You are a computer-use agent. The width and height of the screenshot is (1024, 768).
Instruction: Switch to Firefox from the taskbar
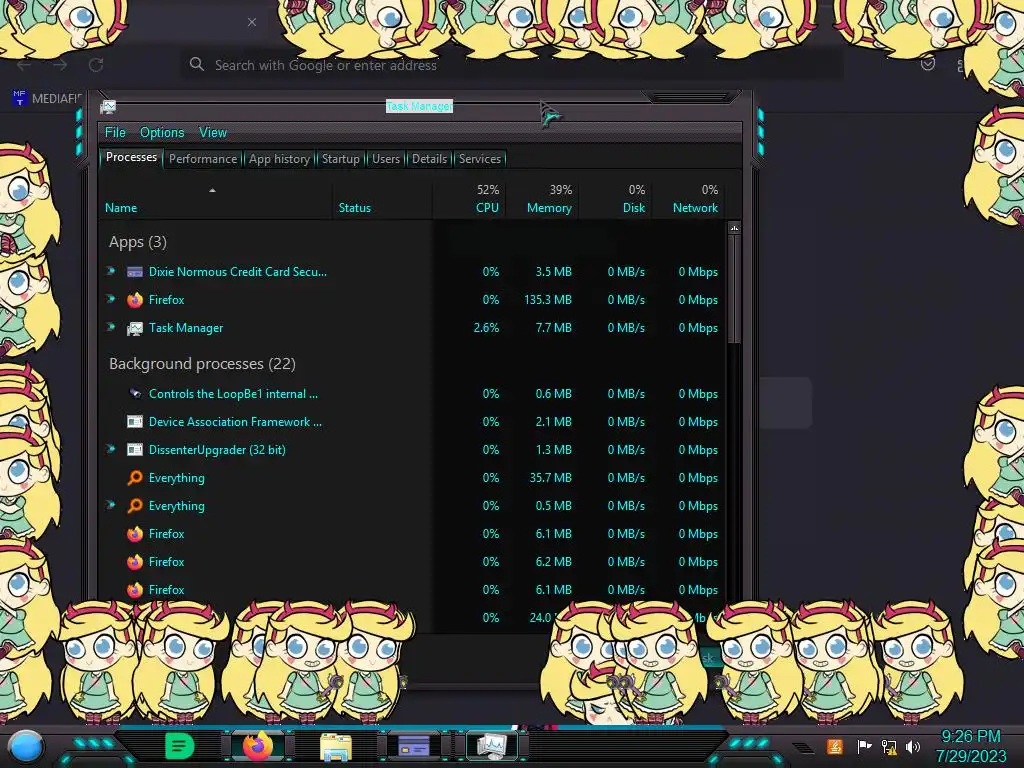pos(258,746)
